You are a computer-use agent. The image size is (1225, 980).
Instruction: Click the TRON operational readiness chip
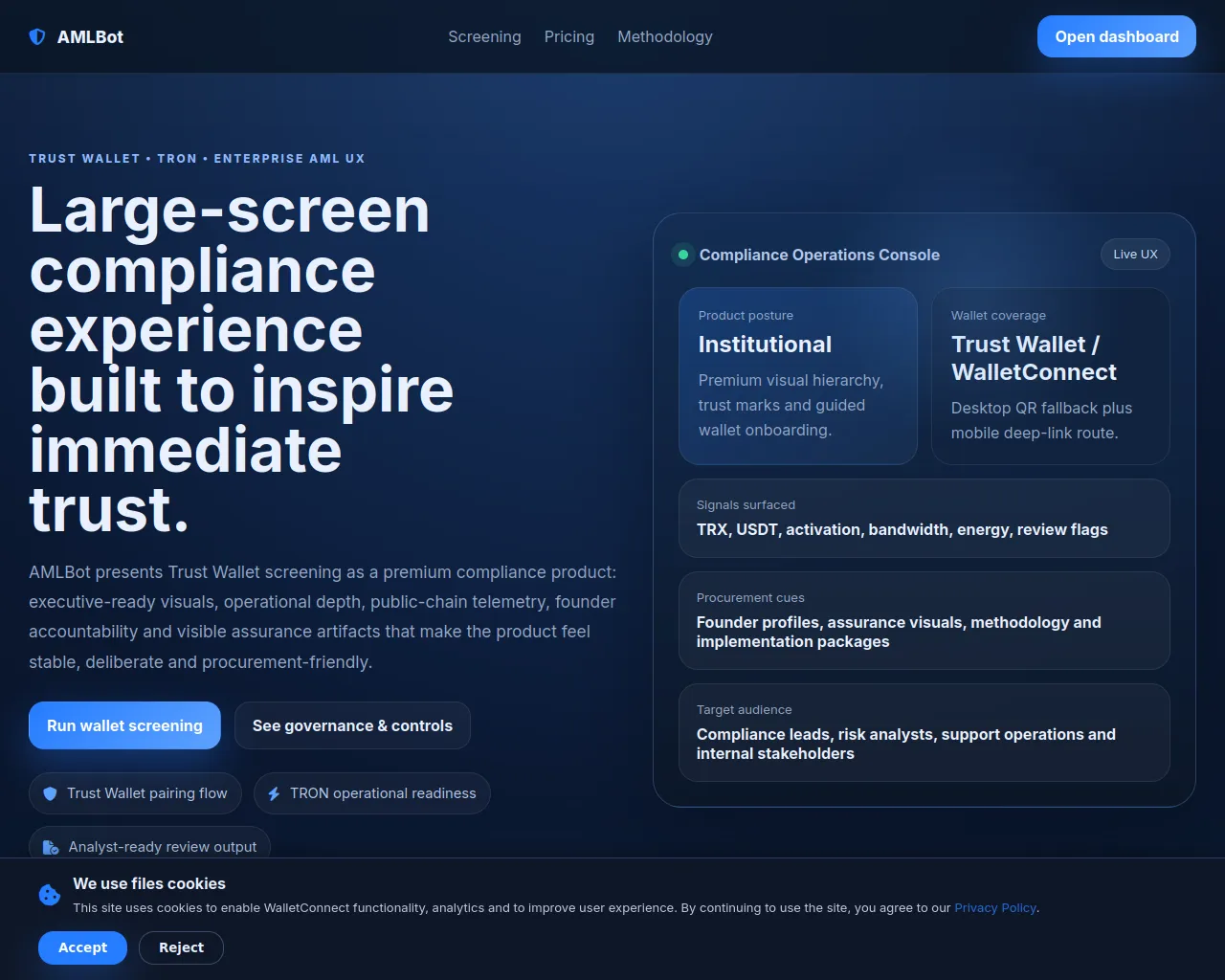[371, 793]
